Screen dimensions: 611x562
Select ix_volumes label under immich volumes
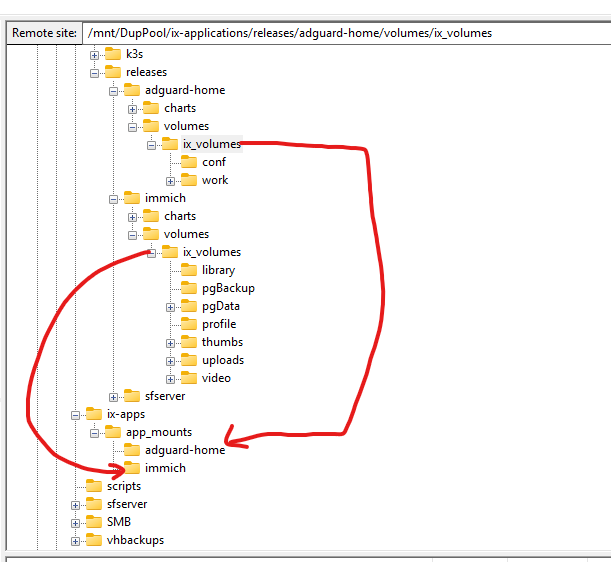[212, 252]
